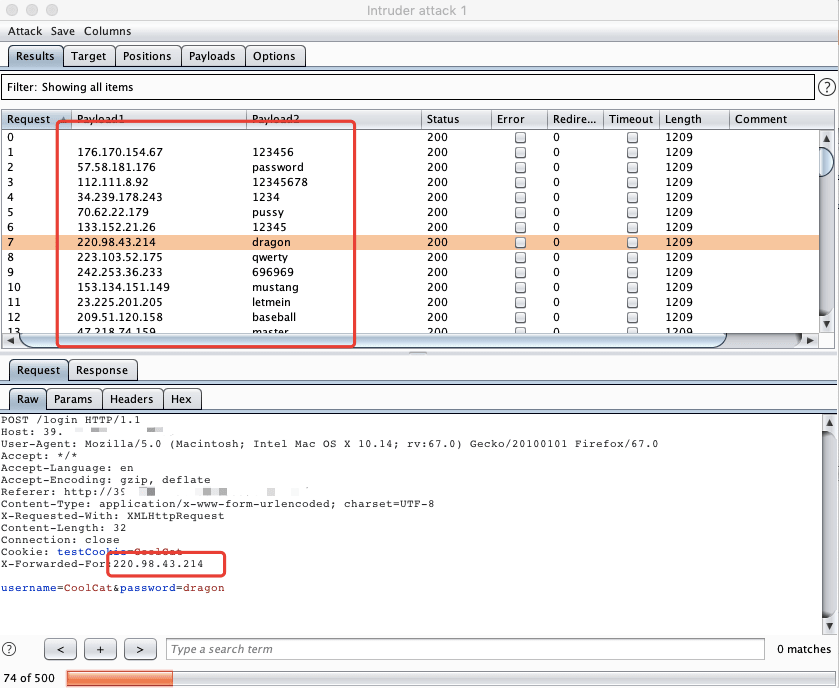Click results table scroll left arrow
Screen dimensions: 839x688
click(x=11, y=340)
